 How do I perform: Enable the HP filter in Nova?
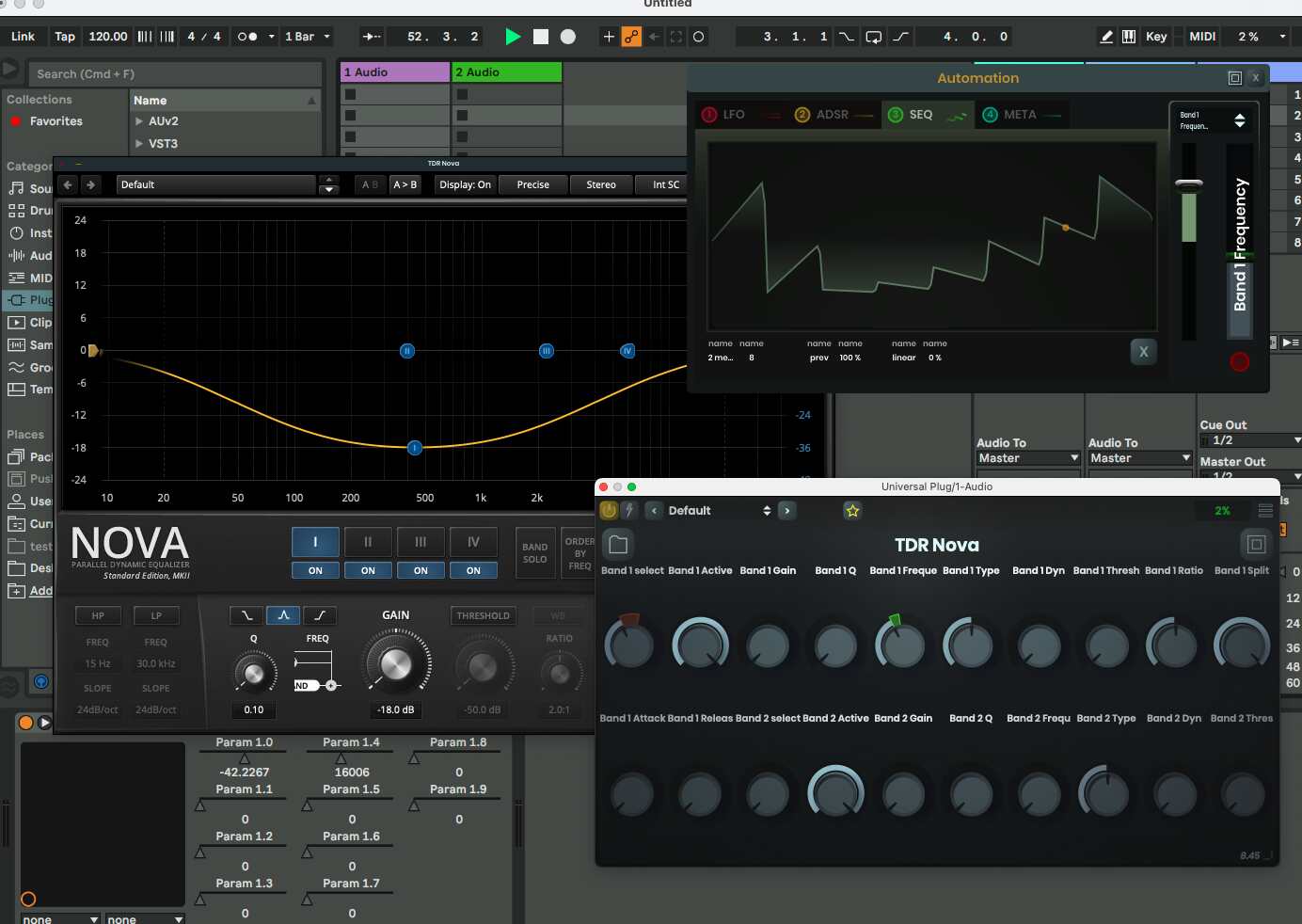98,615
